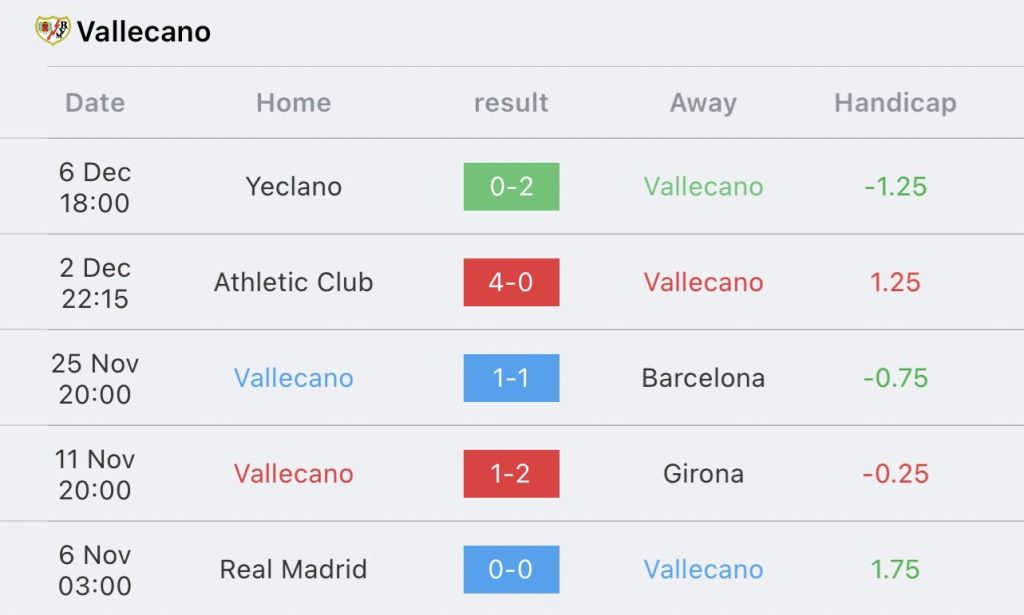Viewport: 1024px width, 615px height.
Task: Open the blue 0-0 result badge
Action: [x=511, y=569]
